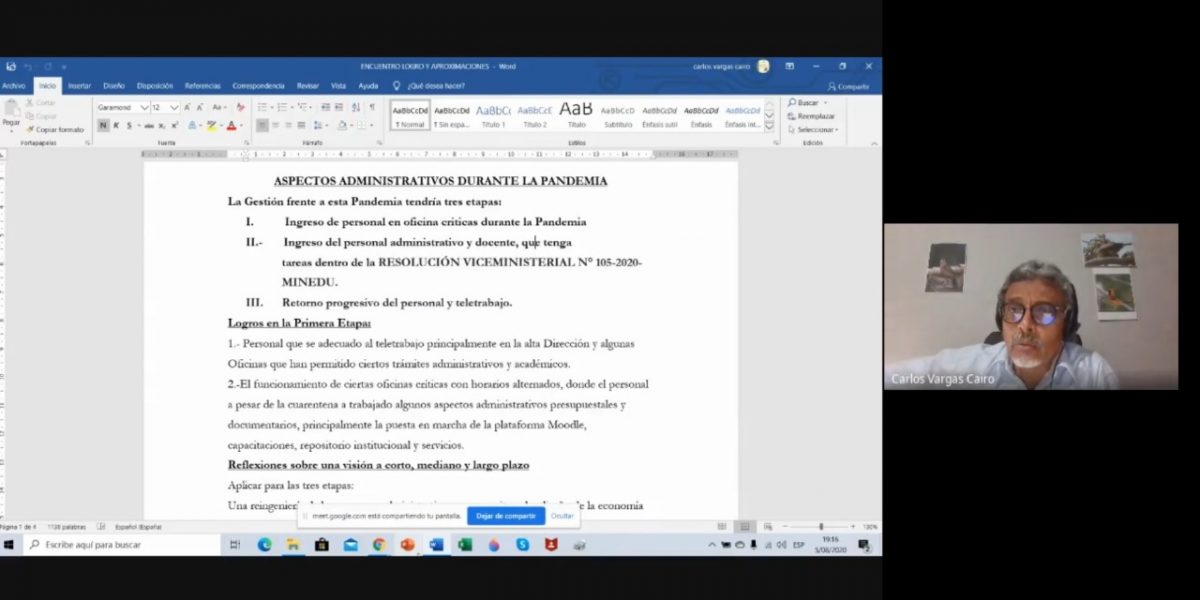This screenshot has height=600, width=1200.
Task: Open the font size 12 dropdown
Action: [175, 107]
